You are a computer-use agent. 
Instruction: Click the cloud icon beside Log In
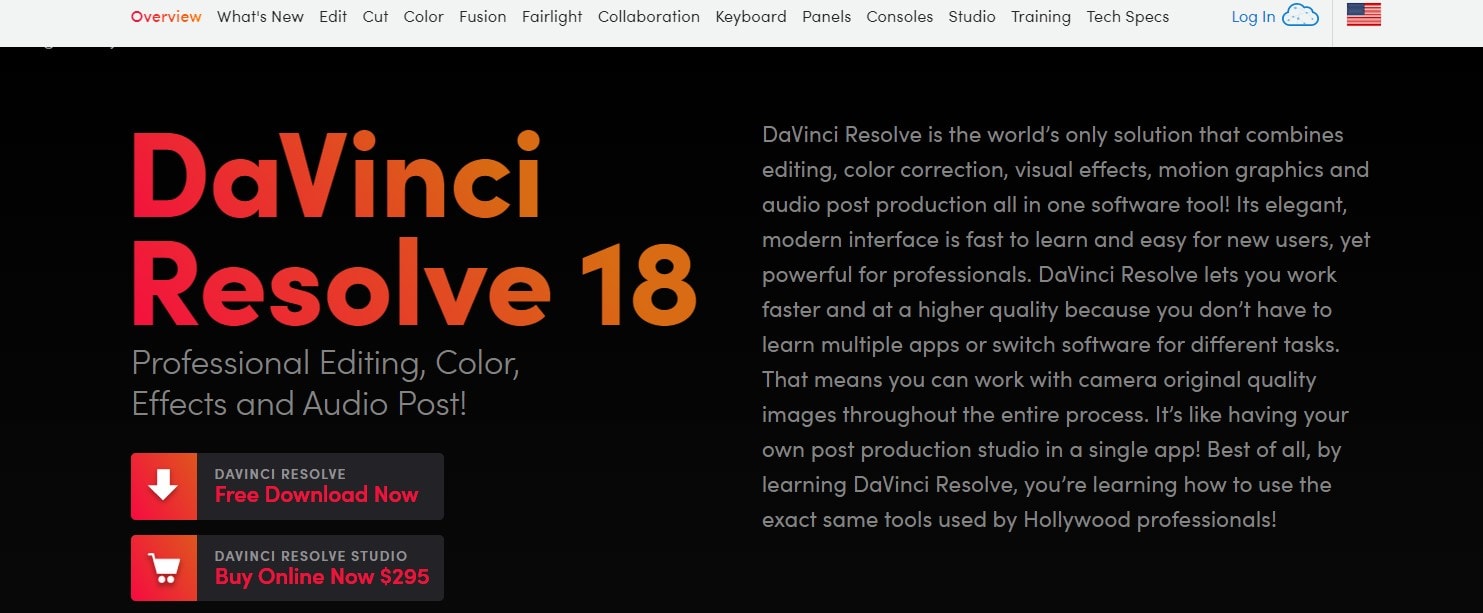click(1300, 16)
